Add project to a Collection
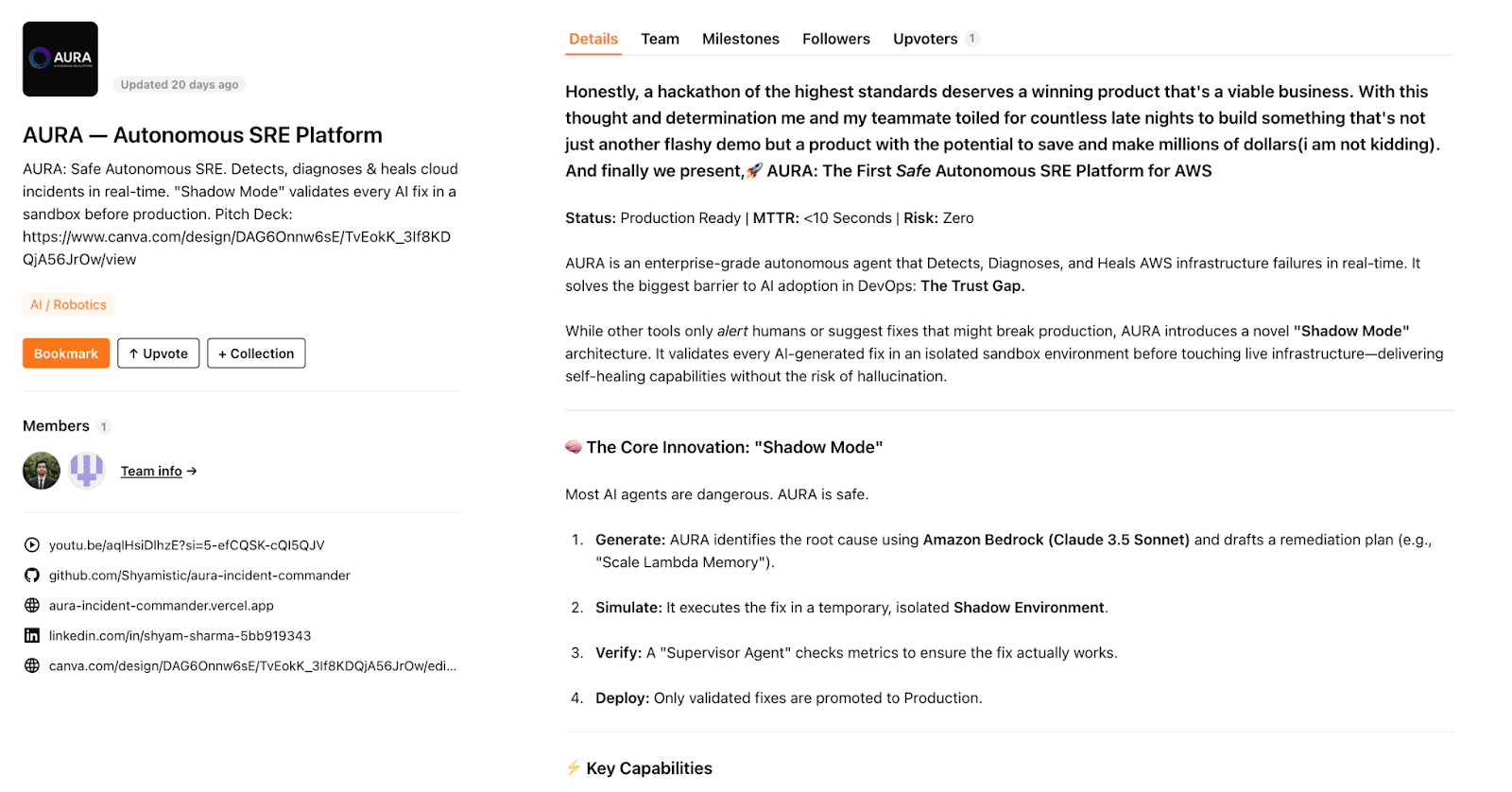Screen dimensions: 1512x792 [x=256, y=353]
